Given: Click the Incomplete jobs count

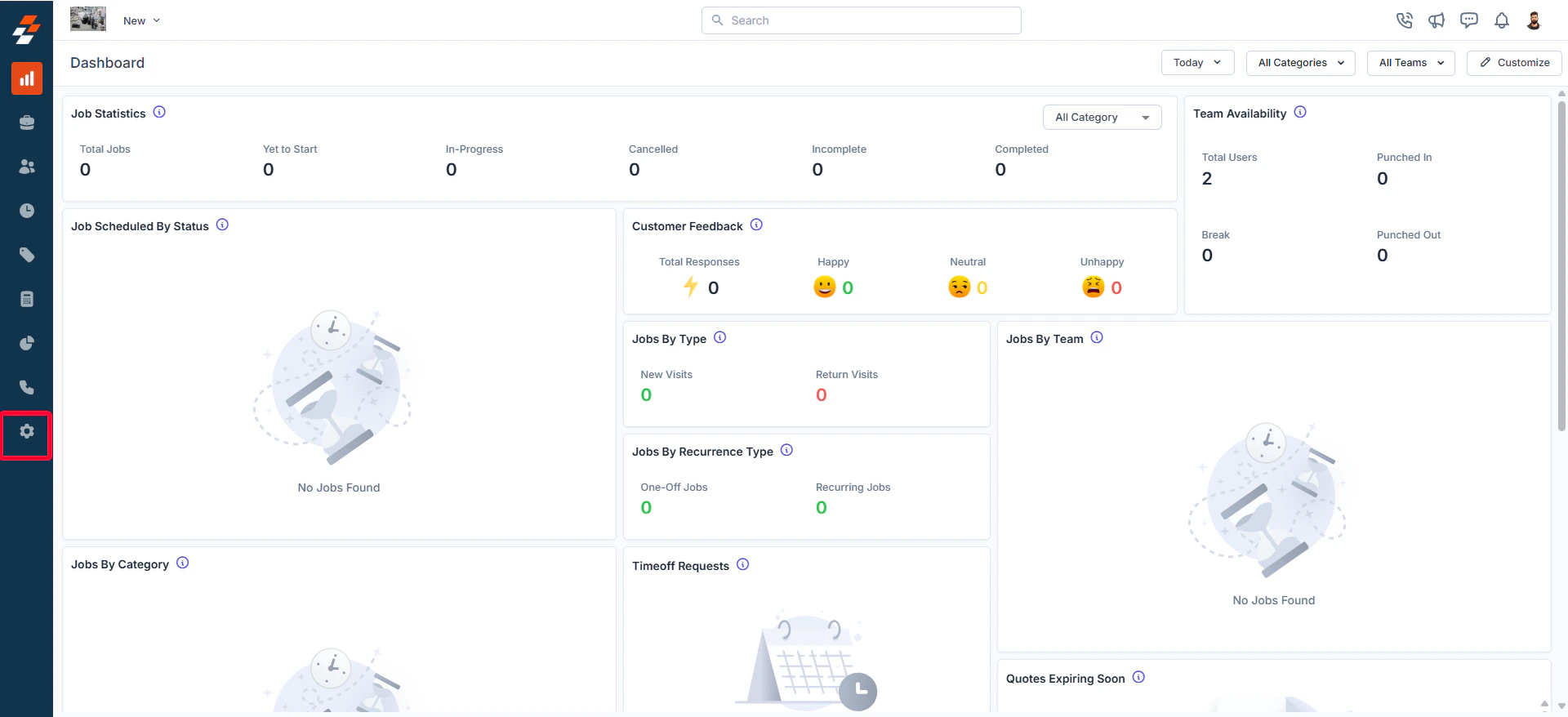Looking at the screenshot, I should (x=817, y=170).
